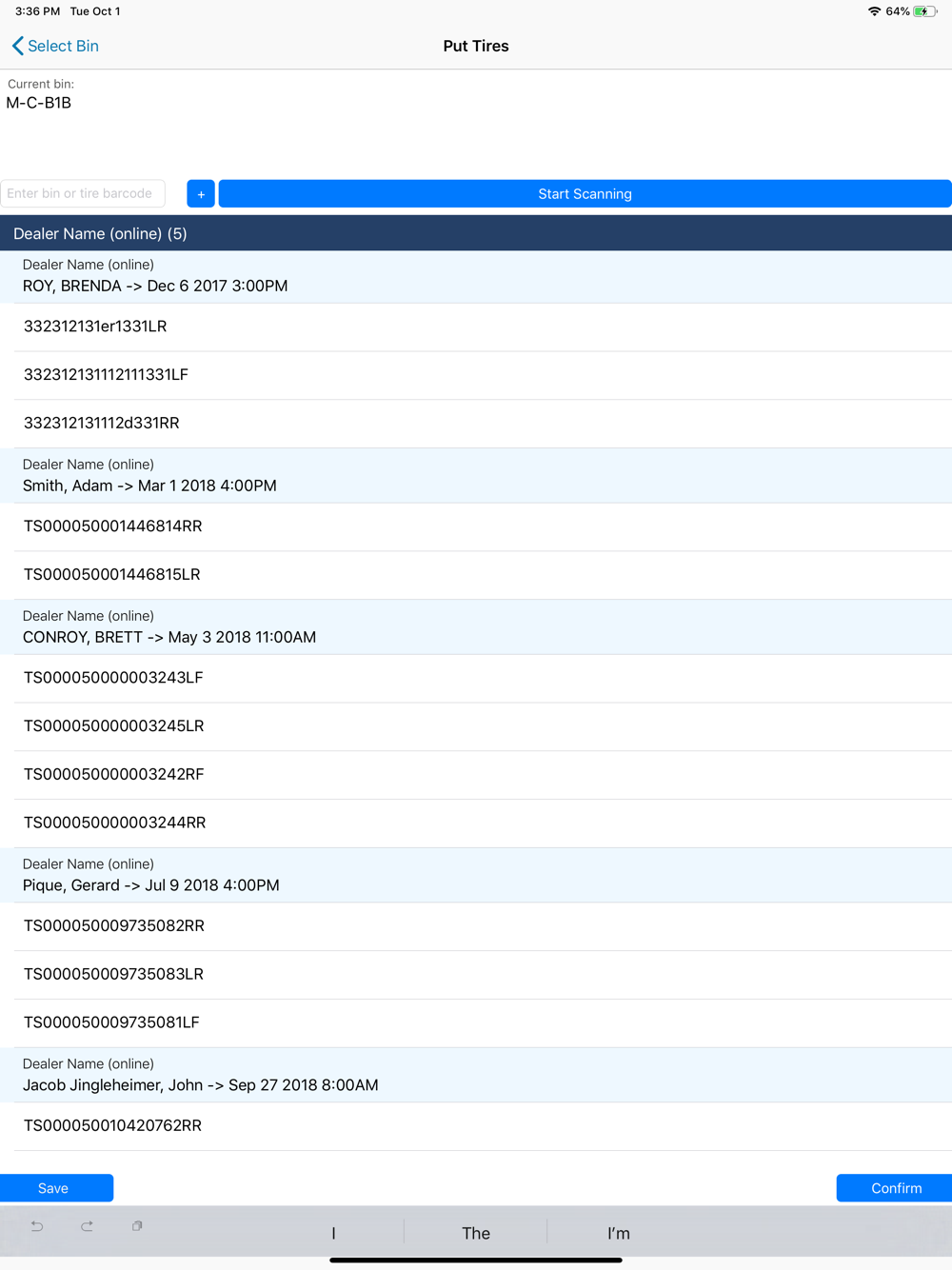Tap the keyboard redo icon
Viewport: 952px width, 1270px height.
(87, 1226)
